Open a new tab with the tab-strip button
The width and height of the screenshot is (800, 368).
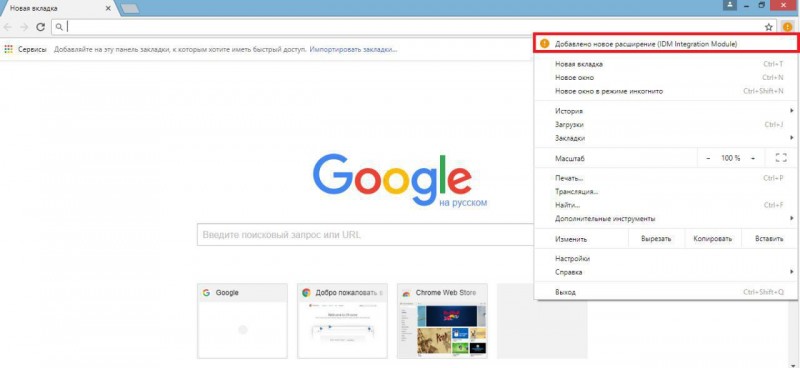click(130, 9)
